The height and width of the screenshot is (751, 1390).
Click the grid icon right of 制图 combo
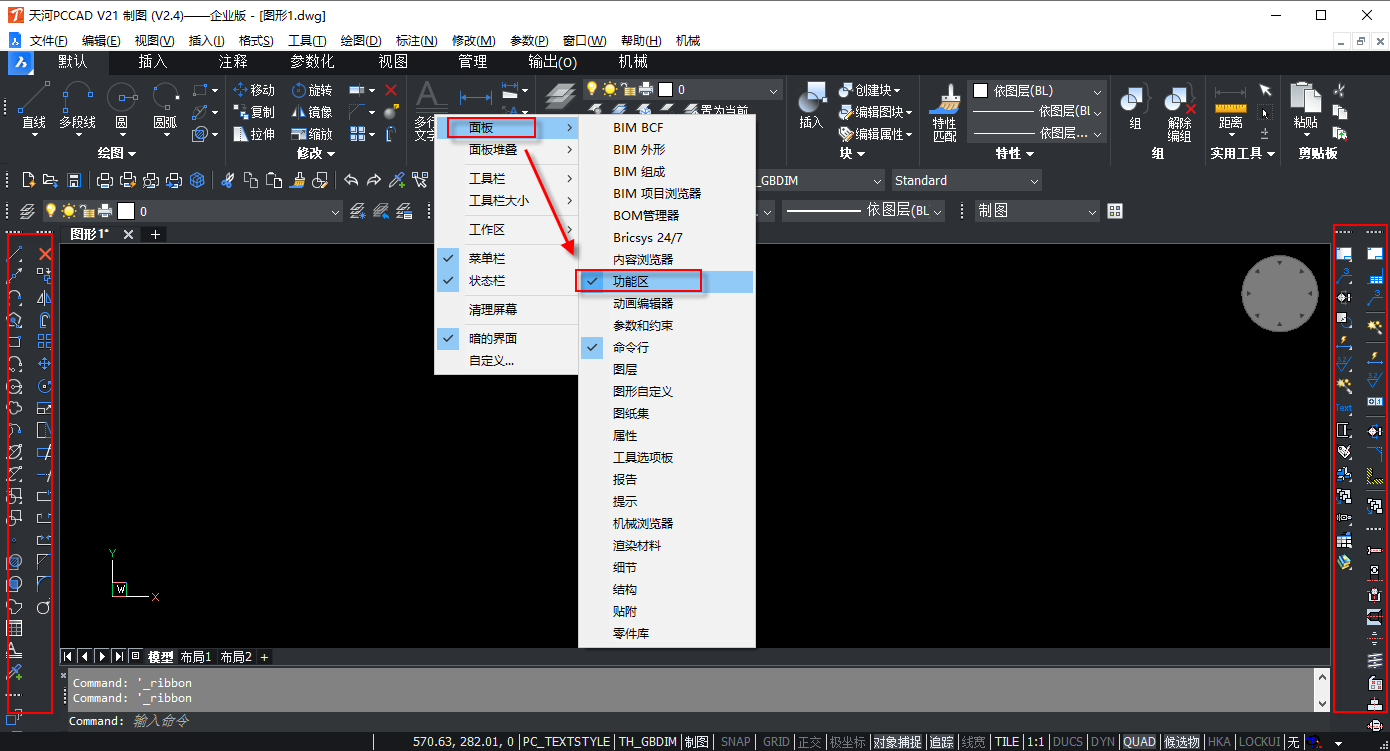[x=1115, y=211]
